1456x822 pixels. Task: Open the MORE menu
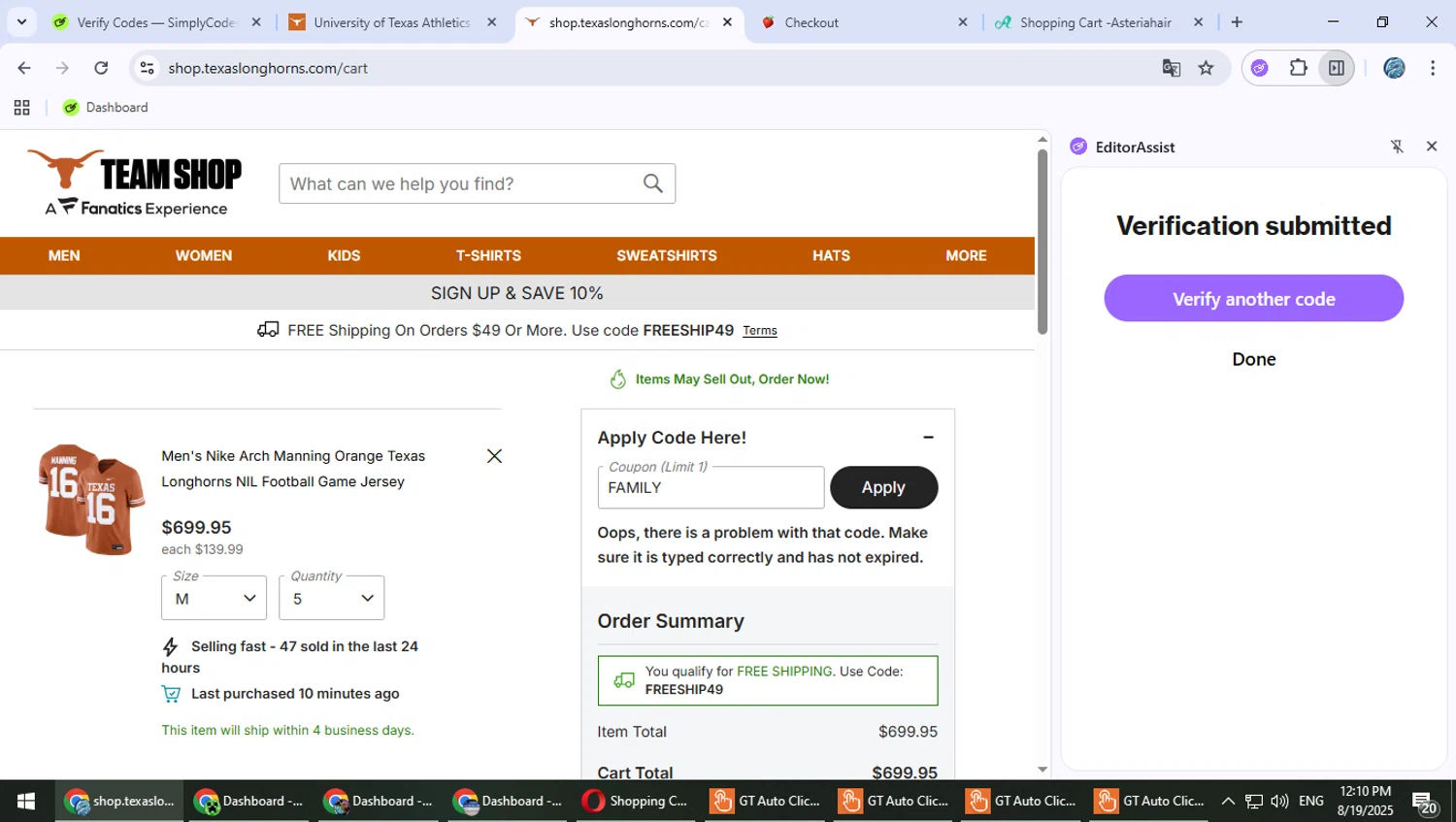[966, 256]
